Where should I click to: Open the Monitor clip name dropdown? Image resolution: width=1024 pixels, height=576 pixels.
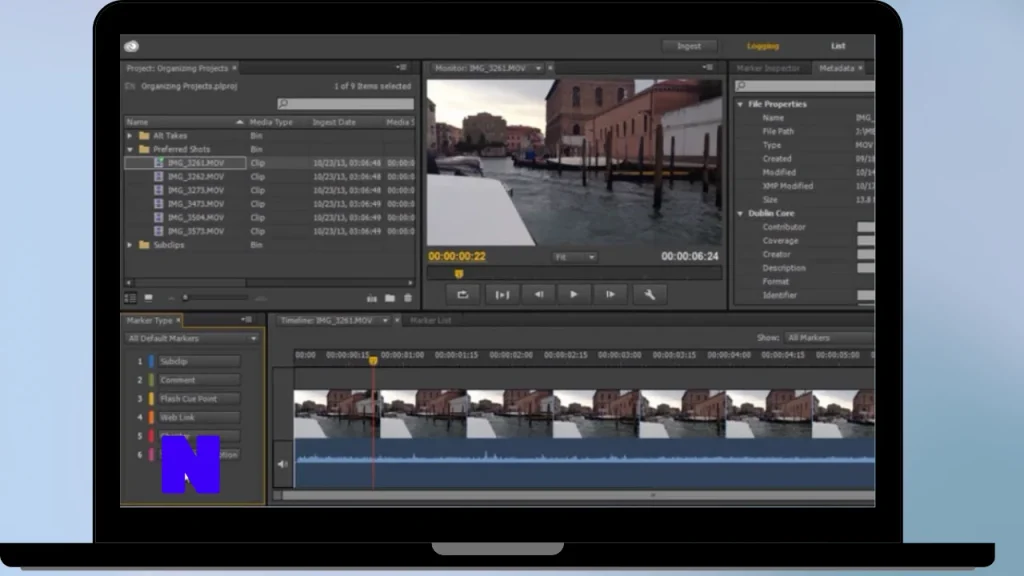pos(538,68)
